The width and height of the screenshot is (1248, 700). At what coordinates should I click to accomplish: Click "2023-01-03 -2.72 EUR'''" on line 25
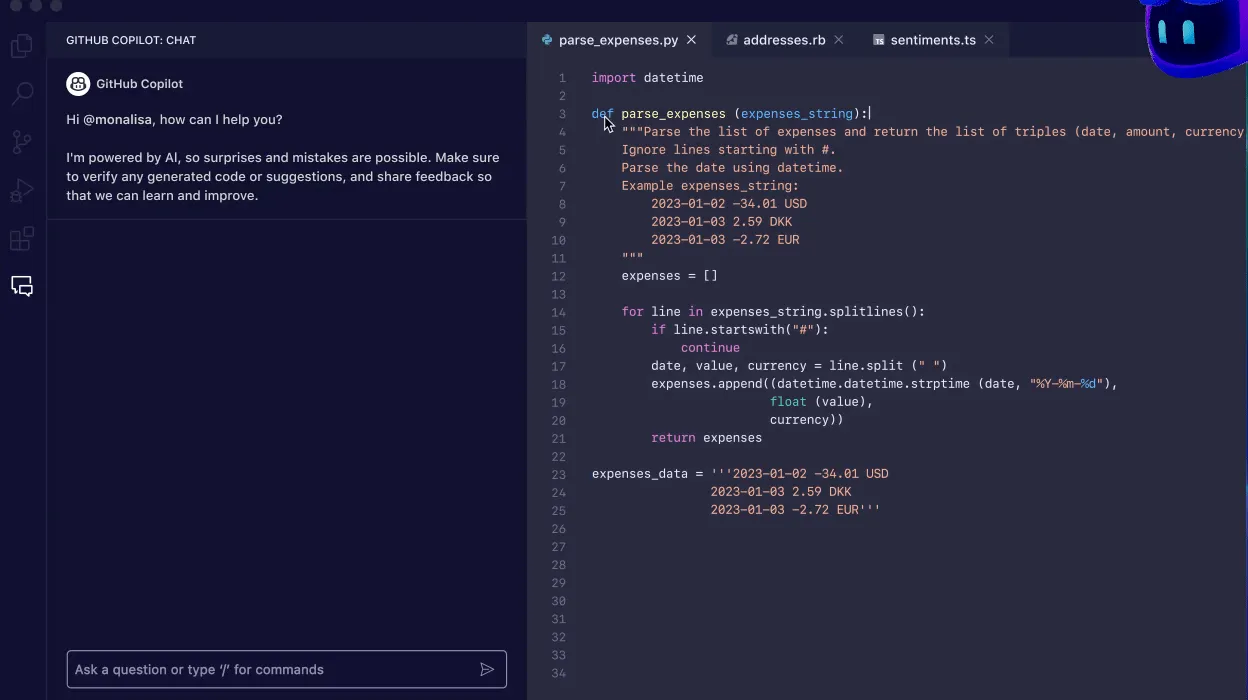795,510
